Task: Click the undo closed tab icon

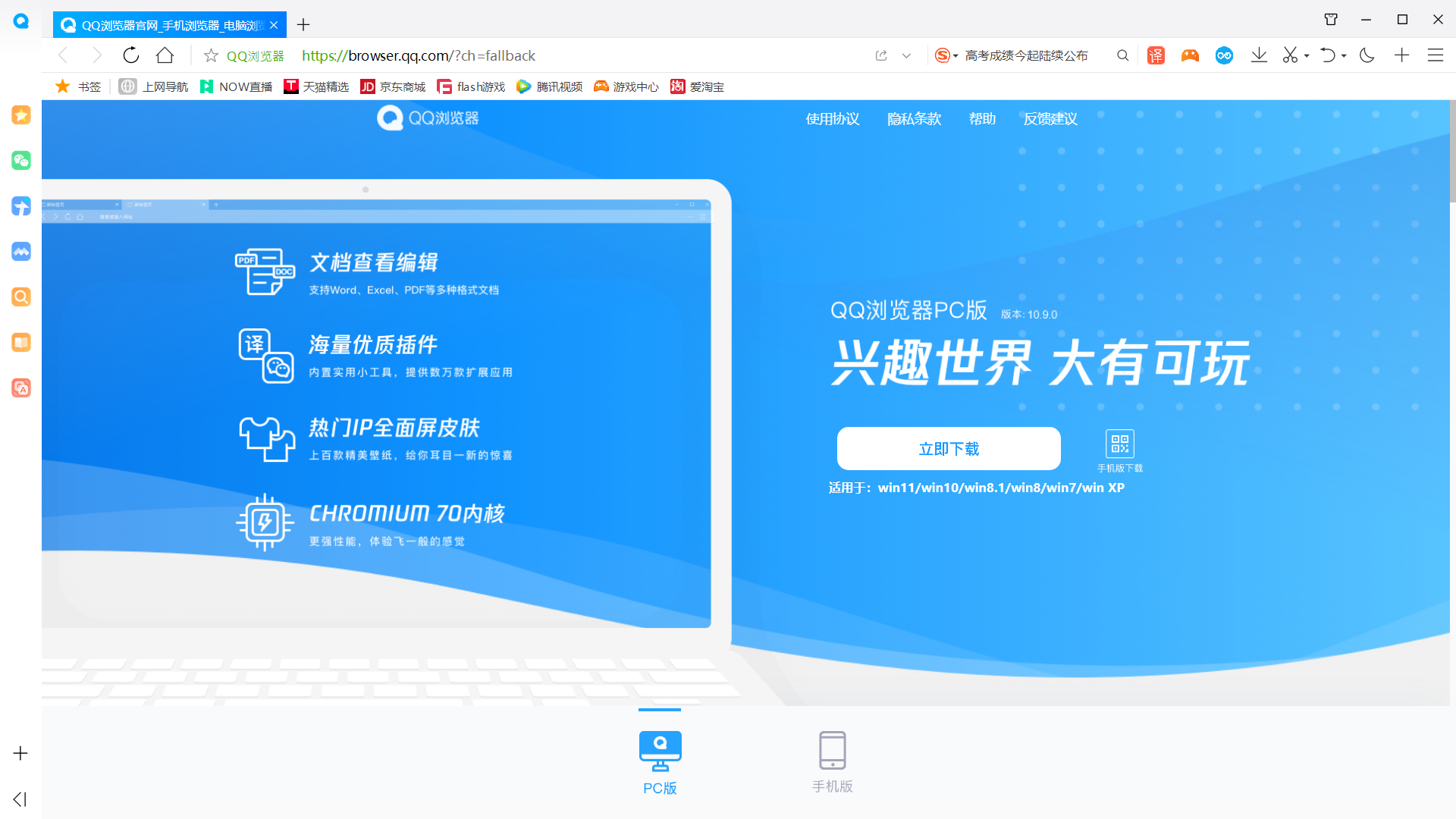Action: pyautogui.click(x=1328, y=55)
